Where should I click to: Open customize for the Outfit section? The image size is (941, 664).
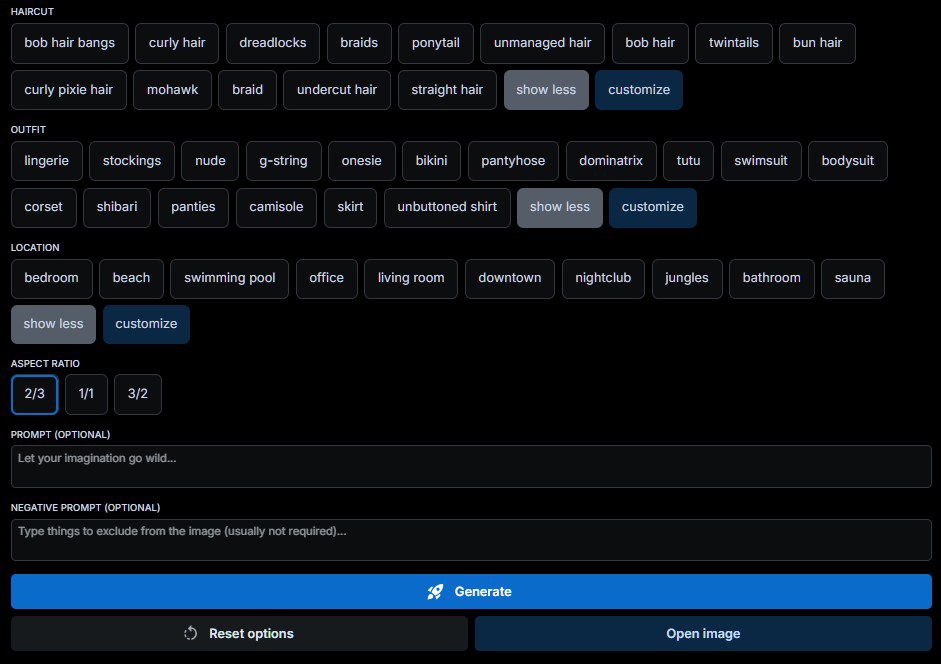point(652,208)
